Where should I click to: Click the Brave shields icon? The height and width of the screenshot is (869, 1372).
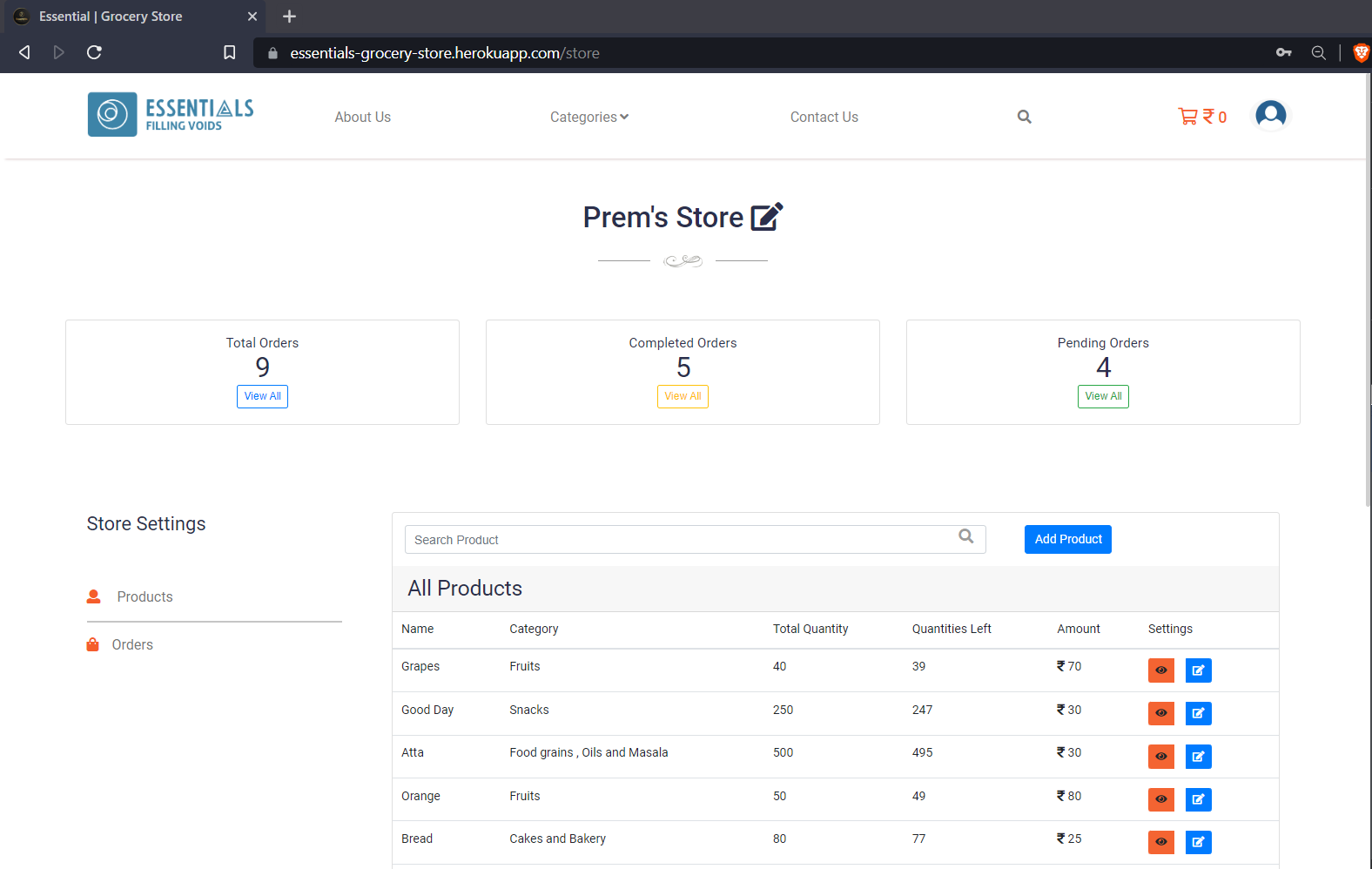point(1361,53)
